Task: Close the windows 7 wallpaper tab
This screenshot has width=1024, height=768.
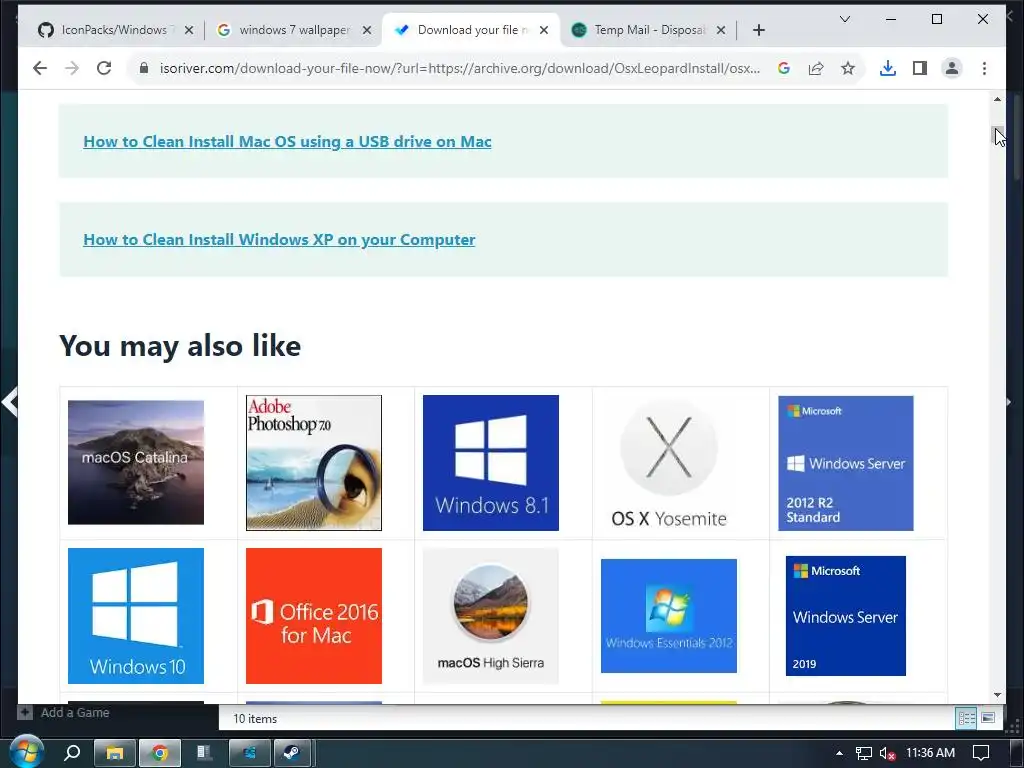Action: coord(367,30)
